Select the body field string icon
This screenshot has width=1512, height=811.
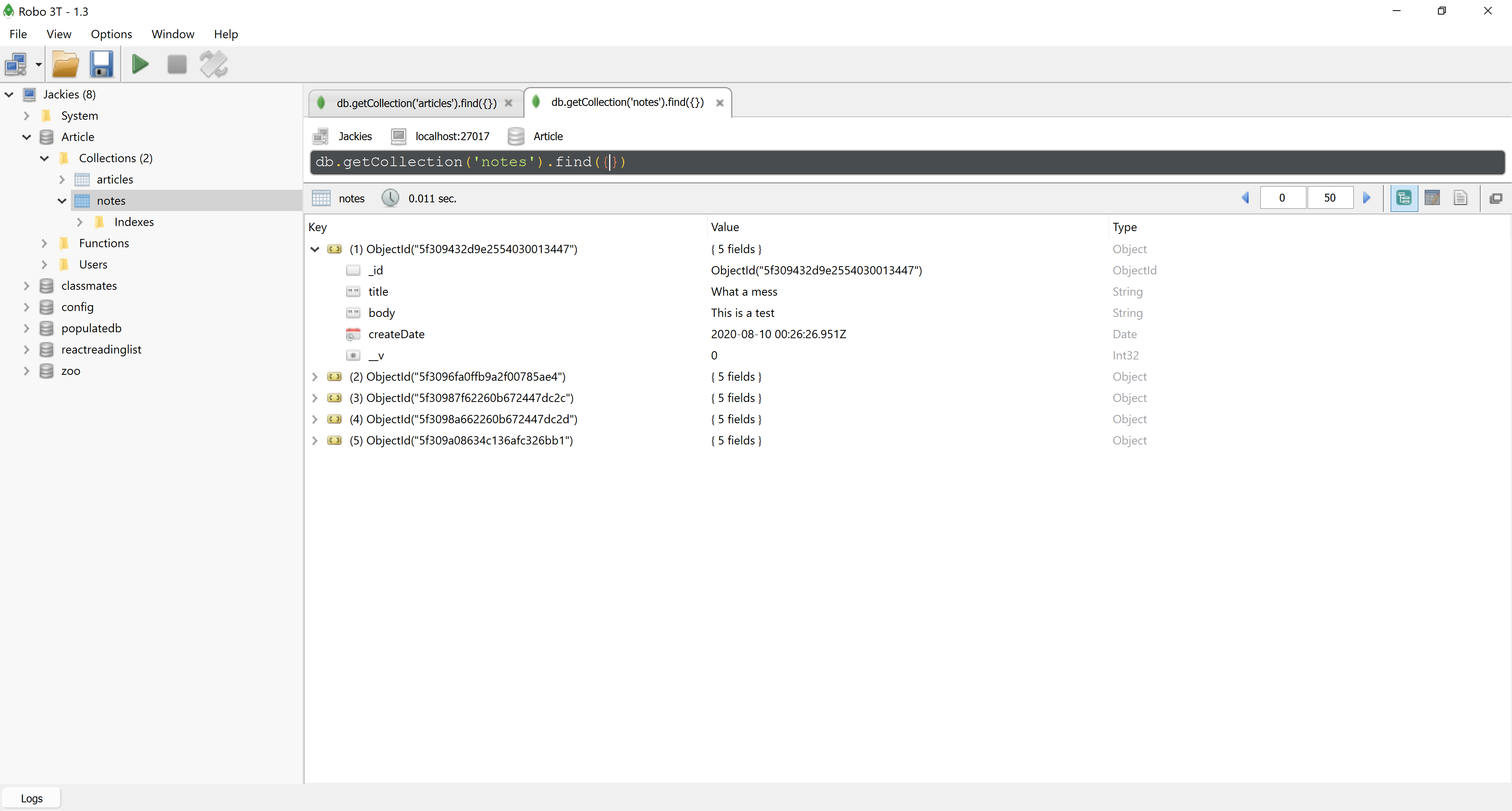353,313
